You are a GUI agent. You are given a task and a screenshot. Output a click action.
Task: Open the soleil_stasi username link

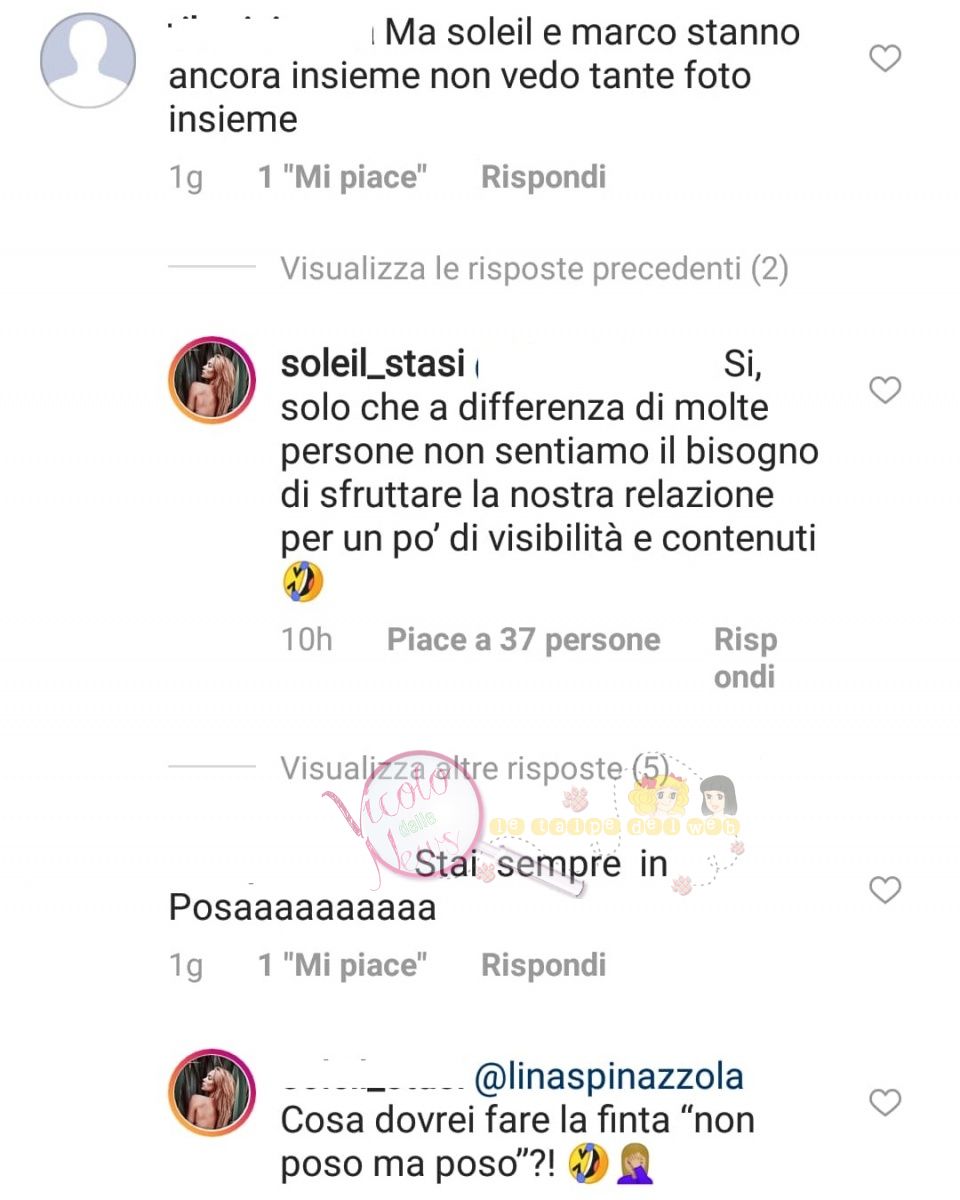tap(373, 364)
